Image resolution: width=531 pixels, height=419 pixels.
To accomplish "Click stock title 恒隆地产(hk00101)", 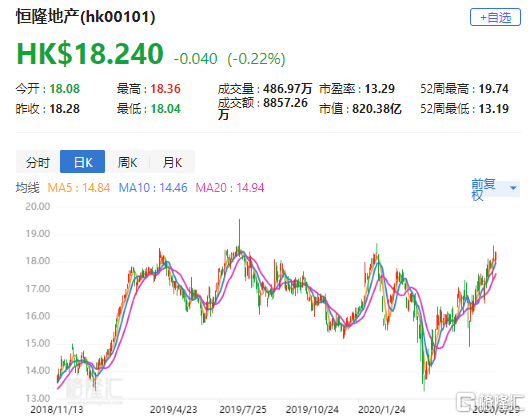I will 85,16.
